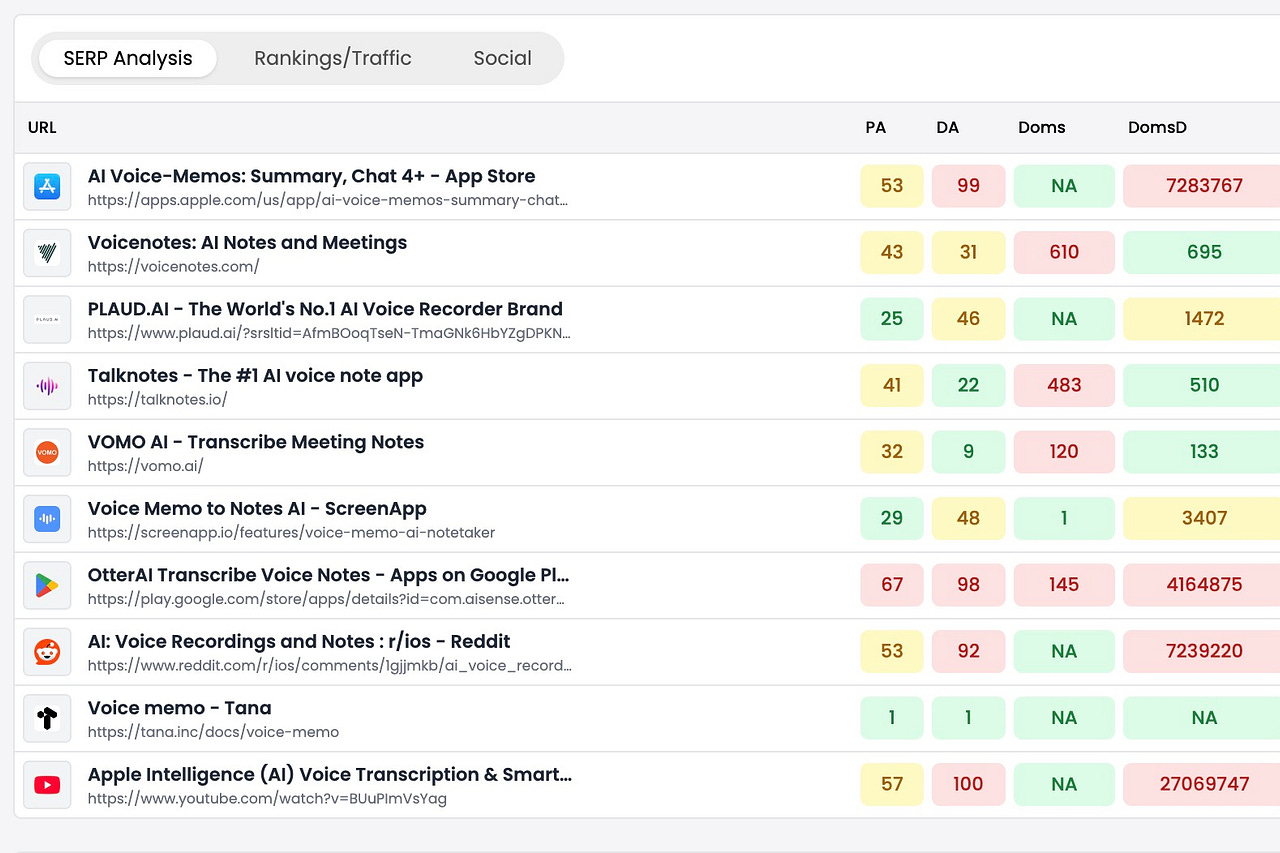The image size is (1280, 853).
Task: Switch to the Rankings/Traffic tab
Action: coord(333,58)
